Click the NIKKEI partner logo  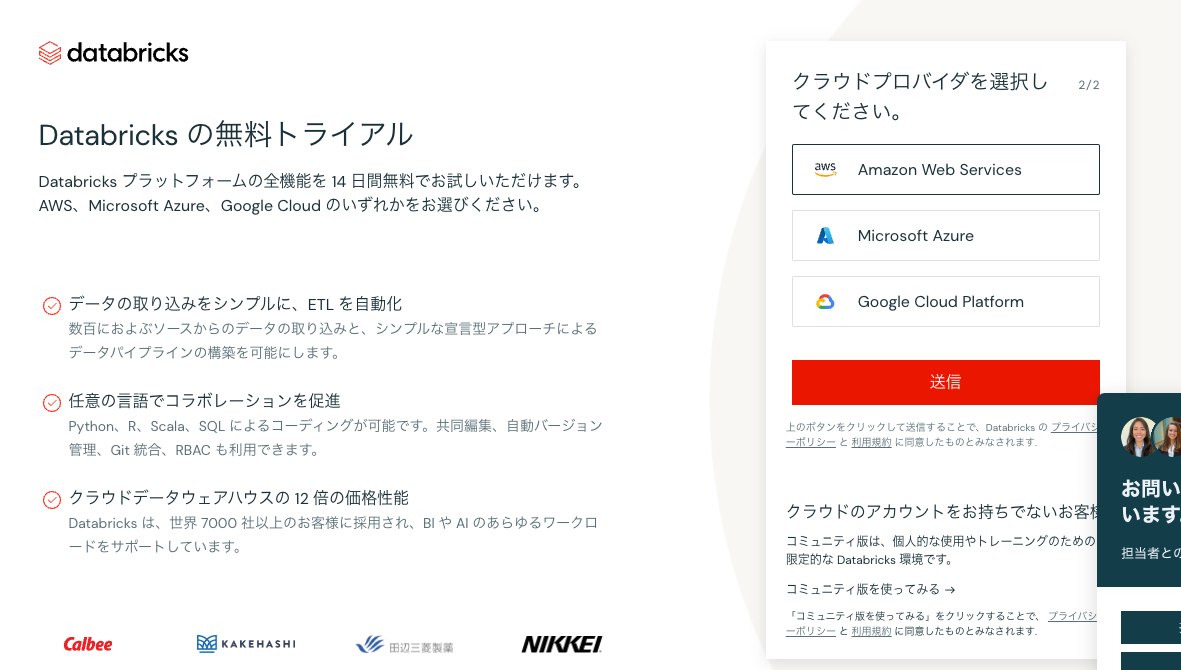click(561, 644)
